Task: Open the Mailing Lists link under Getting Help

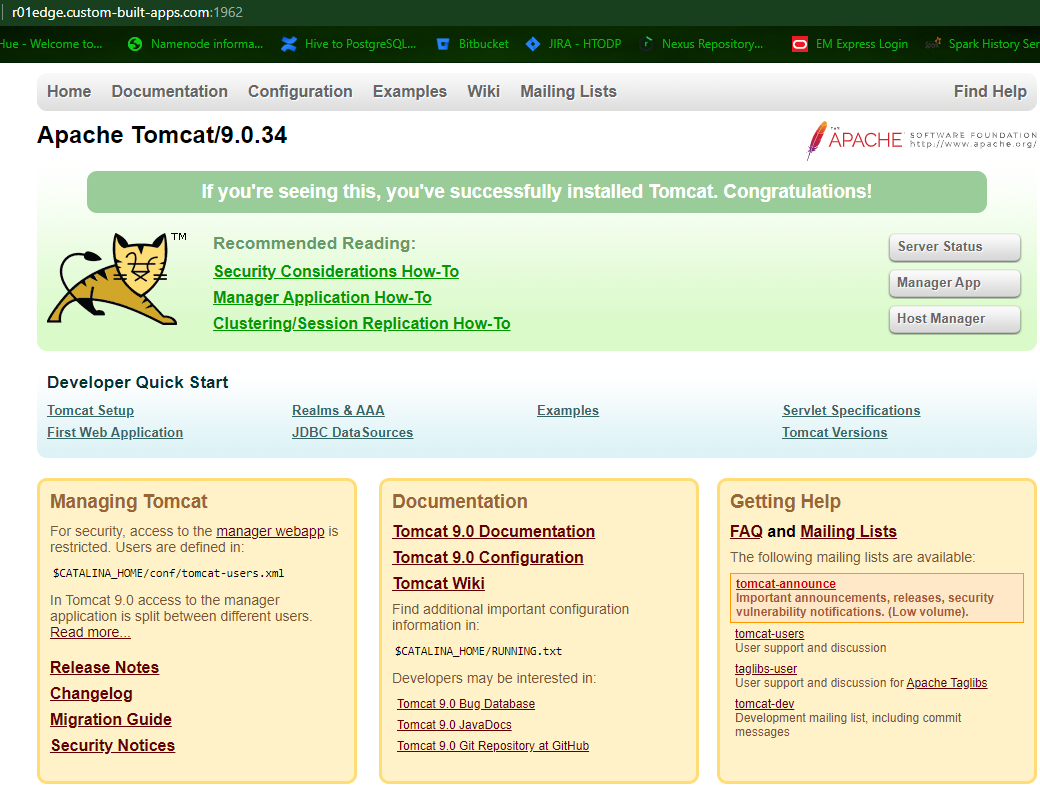Action: [x=848, y=532]
